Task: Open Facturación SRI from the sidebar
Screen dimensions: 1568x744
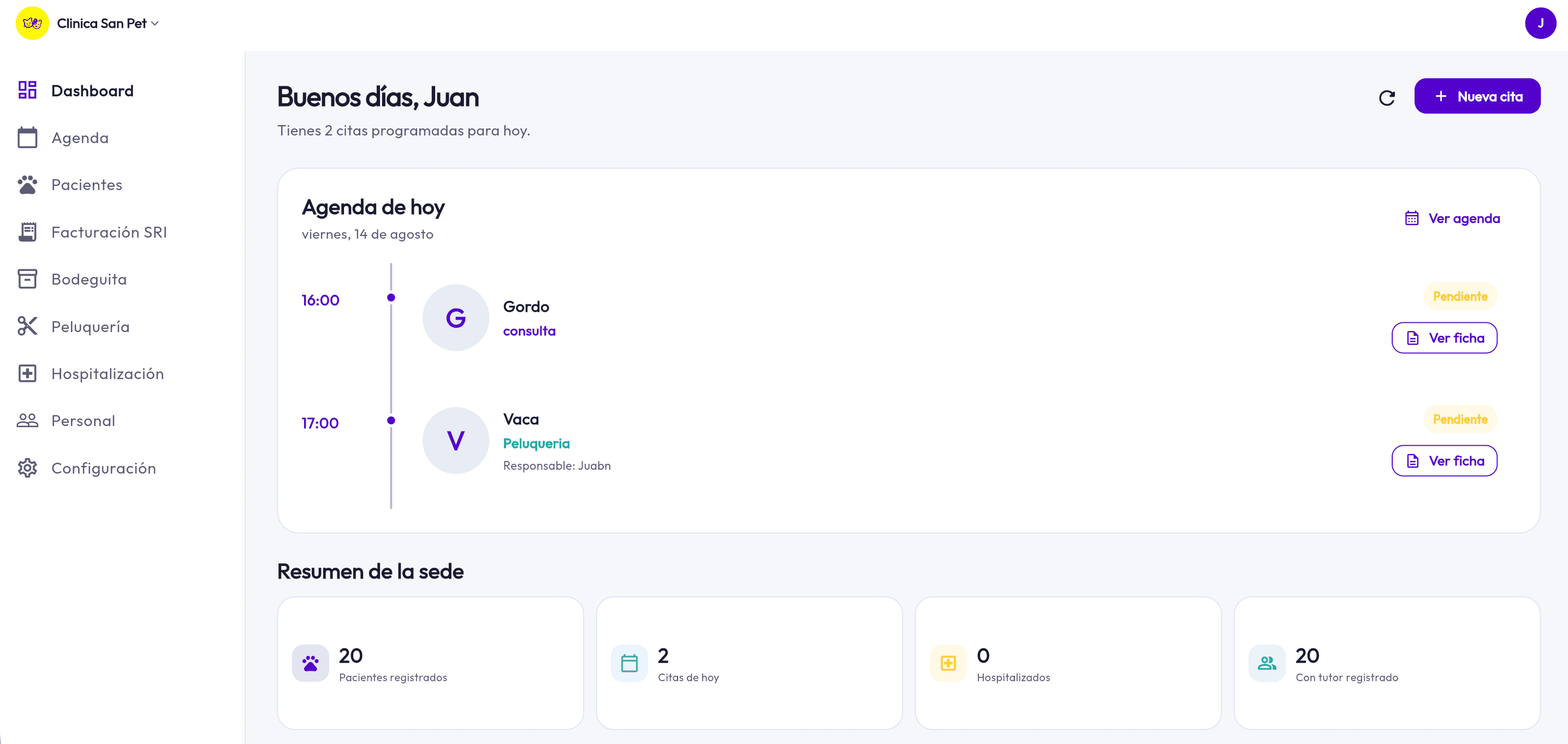Action: pos(109,232)
